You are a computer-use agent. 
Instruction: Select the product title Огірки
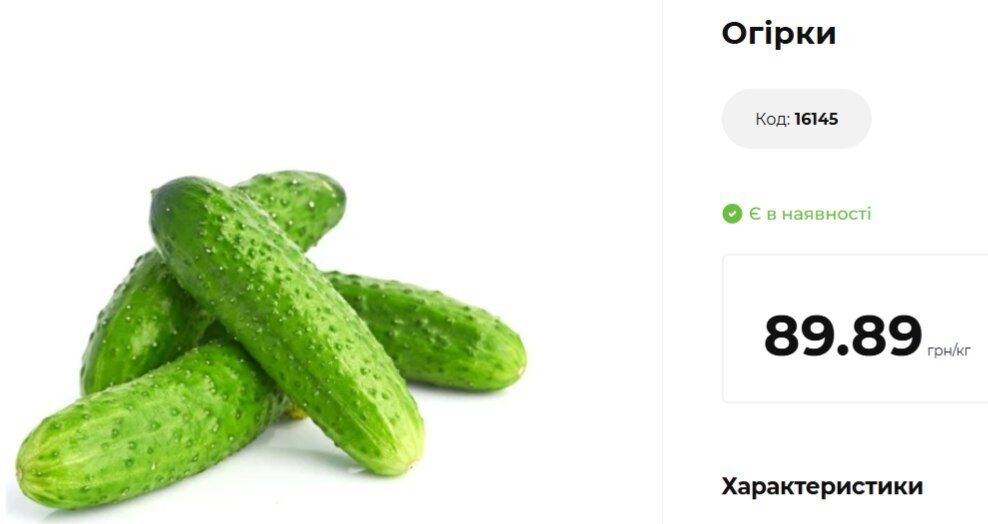point(779,33)
